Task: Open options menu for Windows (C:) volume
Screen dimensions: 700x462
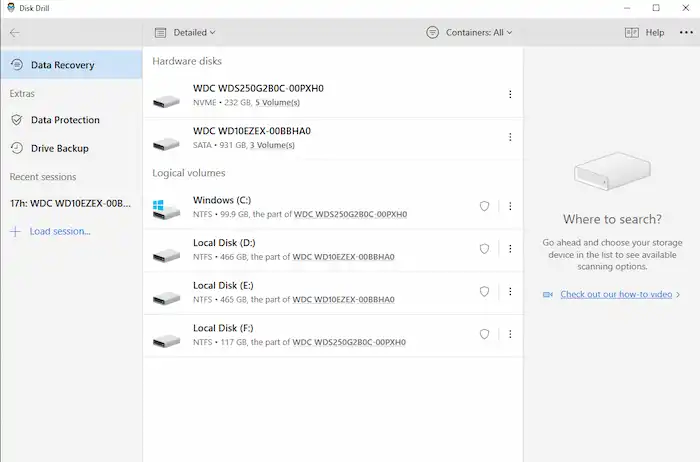Action: 510,207
